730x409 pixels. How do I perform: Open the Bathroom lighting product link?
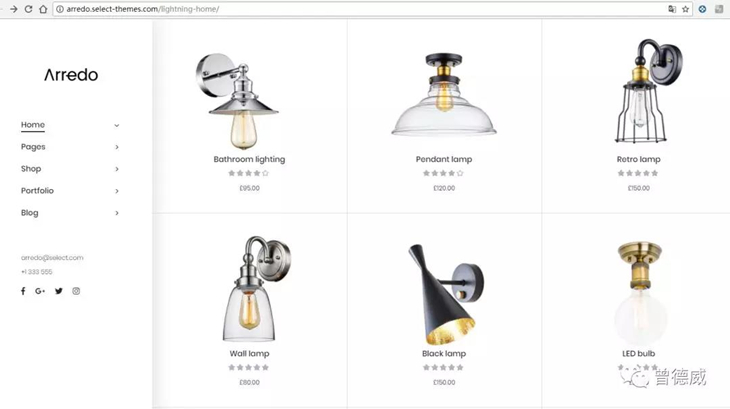tap(249, 159)
